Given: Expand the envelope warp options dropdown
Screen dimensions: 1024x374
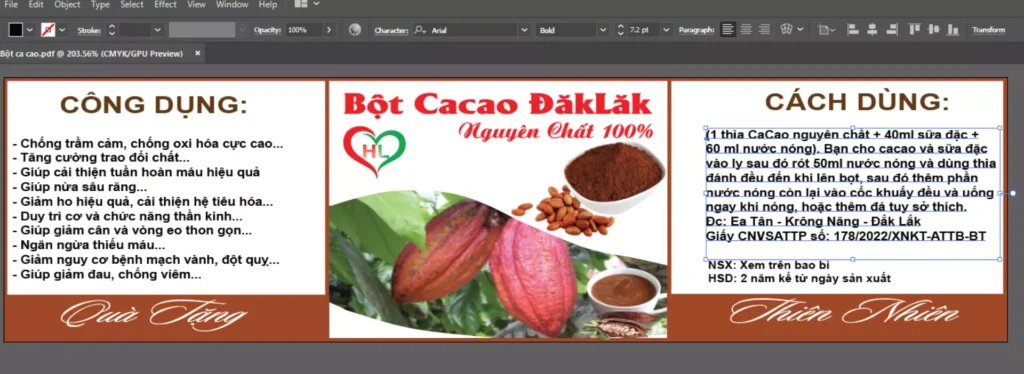Looking at the screenshot, I should pos(800,30).
